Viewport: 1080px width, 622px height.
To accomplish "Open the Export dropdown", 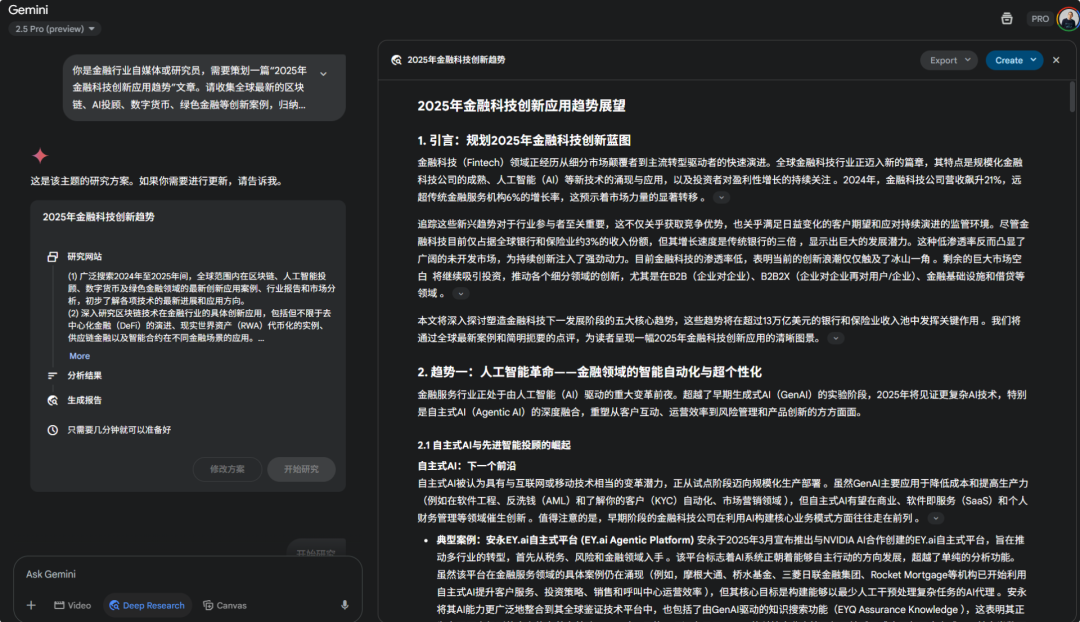I will click(948, 60).
